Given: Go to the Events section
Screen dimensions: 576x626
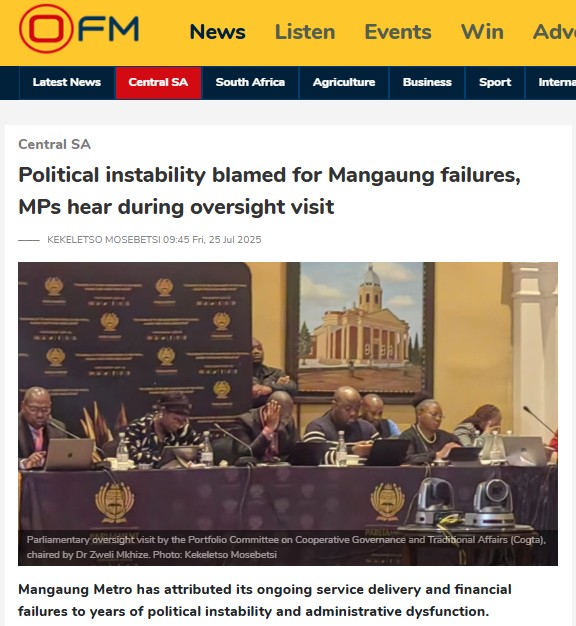Looking at the screenshot, I should click(398, 32).
